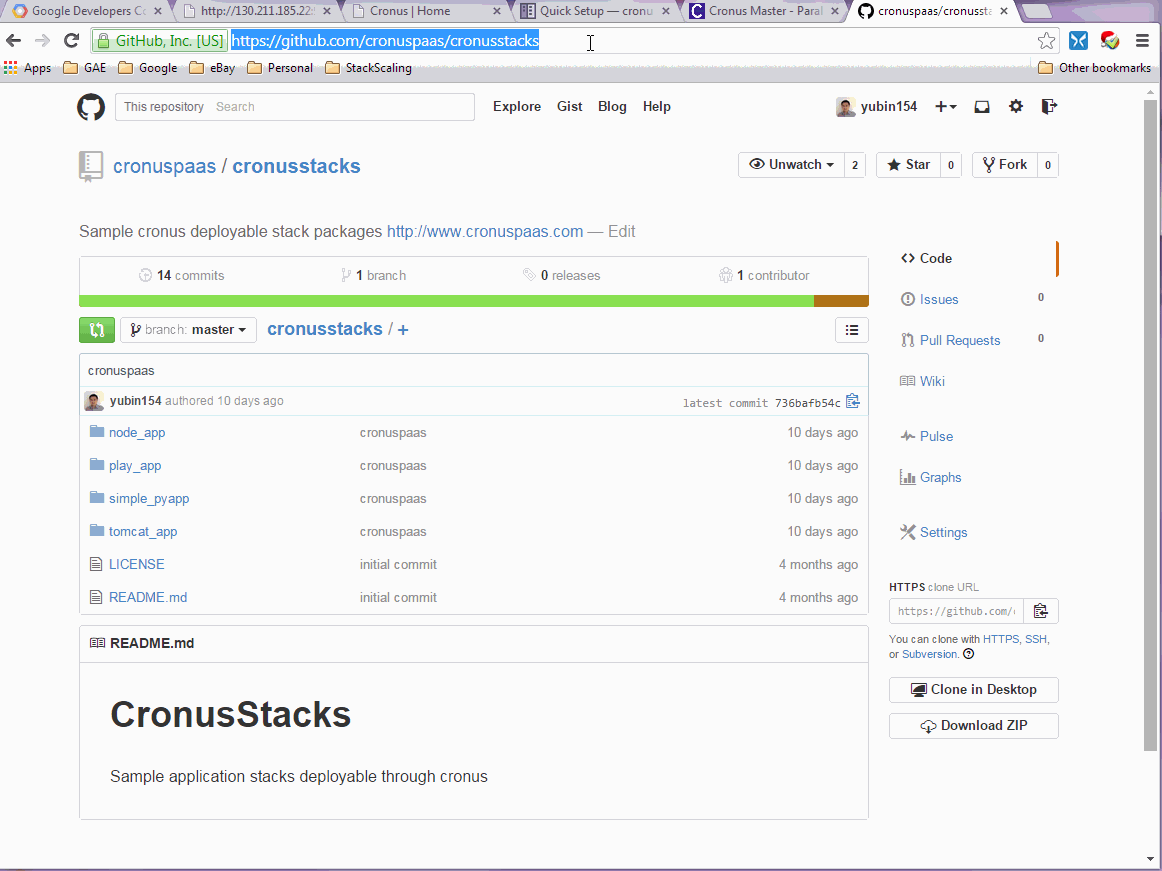This screenshot has height=871, width=1162.
Task: Reload the page with refresh button
Action: 71,41
